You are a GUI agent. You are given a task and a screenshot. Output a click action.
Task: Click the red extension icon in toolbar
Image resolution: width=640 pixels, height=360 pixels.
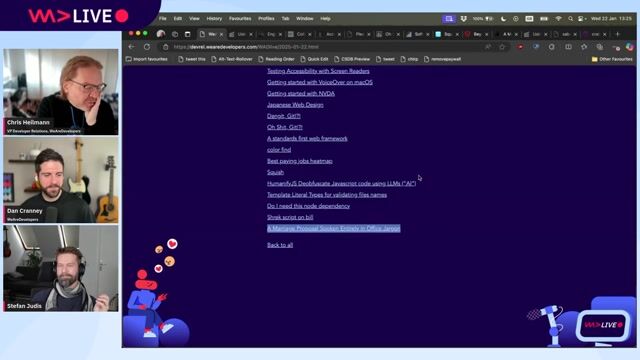[x=520, y=47]
